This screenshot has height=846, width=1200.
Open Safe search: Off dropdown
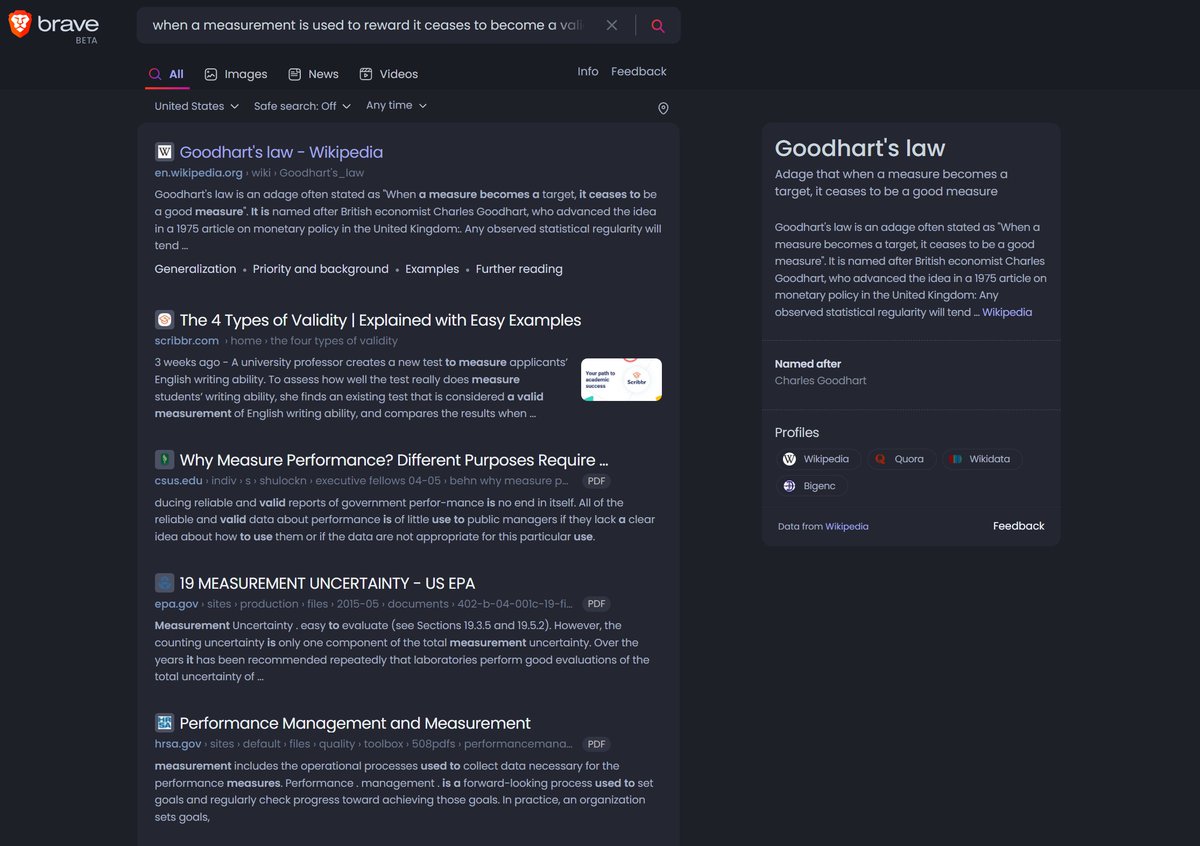(303, 106)
